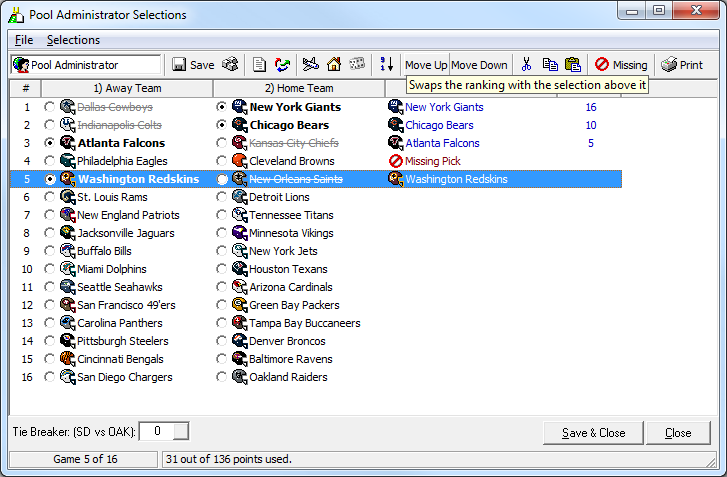Click the blank document page toolbar icon
Image resolution: width=727 pixels, height=477 pixels.
point(259,64)
